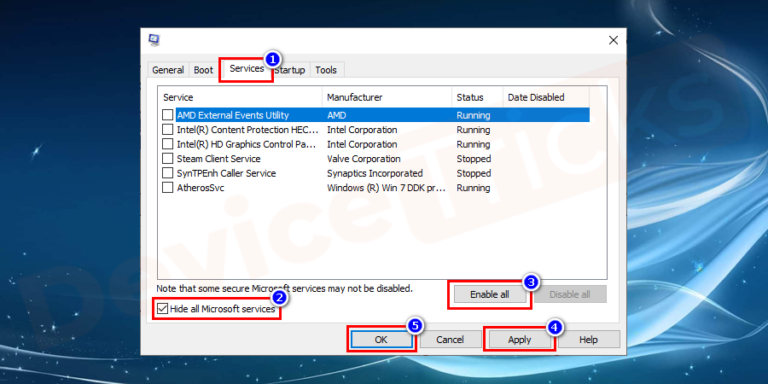Click Running status of AtherosSvc
768x384 pixels.
click(473, 188)
